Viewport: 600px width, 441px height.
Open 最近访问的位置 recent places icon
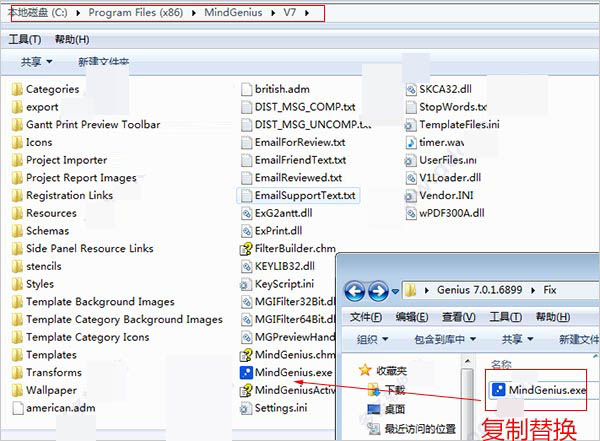[373, 429]
